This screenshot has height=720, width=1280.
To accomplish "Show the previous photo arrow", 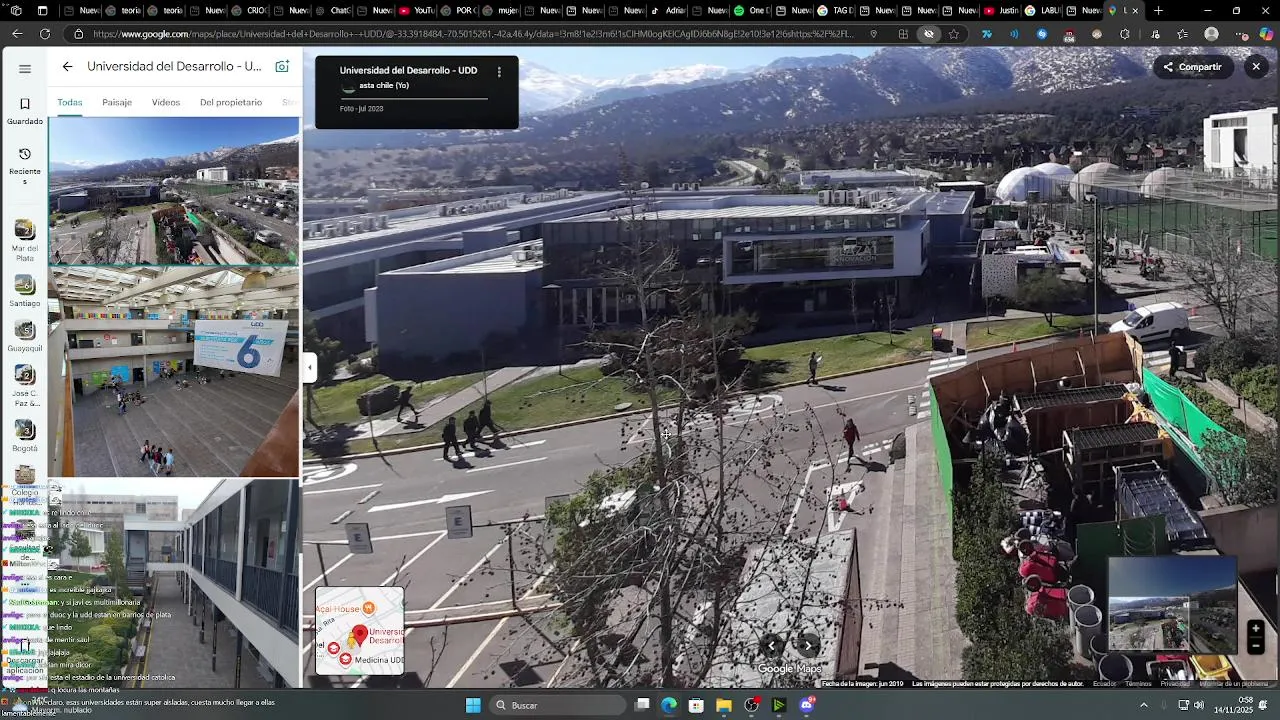I will (771, 645).
